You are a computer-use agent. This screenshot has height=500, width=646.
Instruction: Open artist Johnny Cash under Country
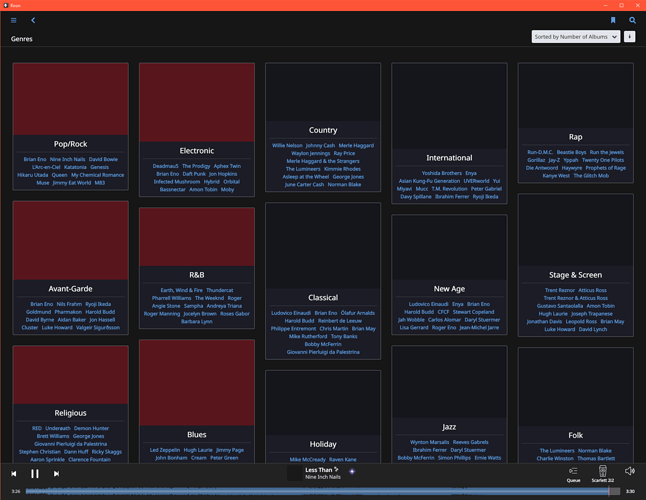click(x=320, y=145)
